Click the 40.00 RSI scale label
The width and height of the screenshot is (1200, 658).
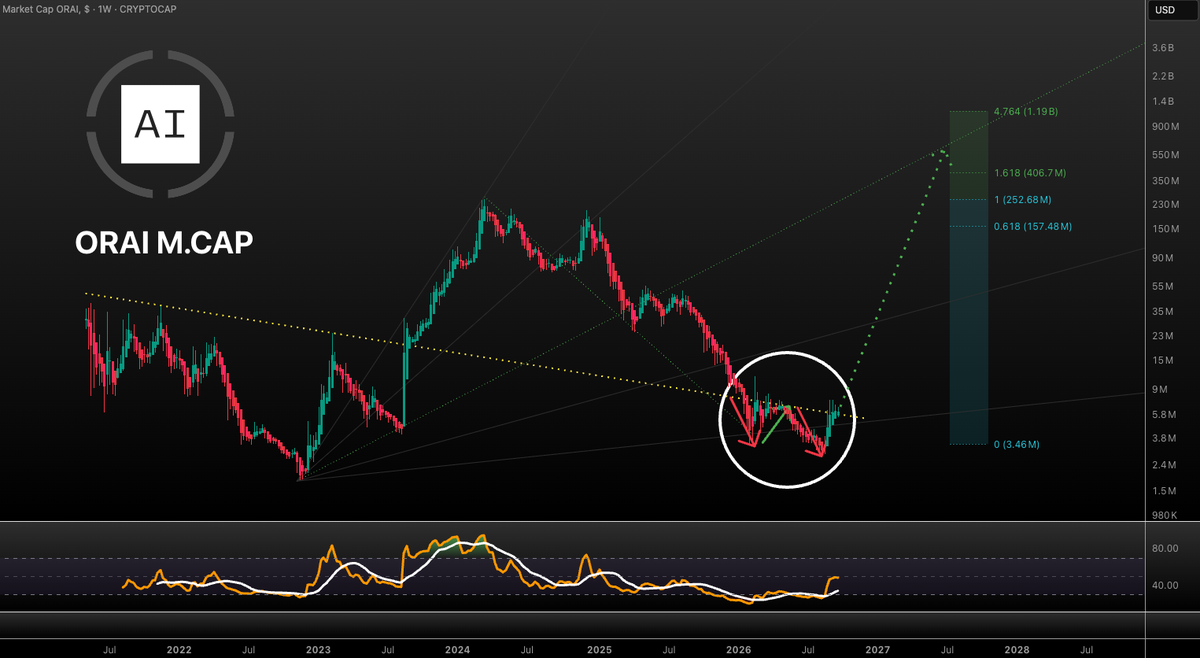pyautogui.click(x=1166, y=585)
